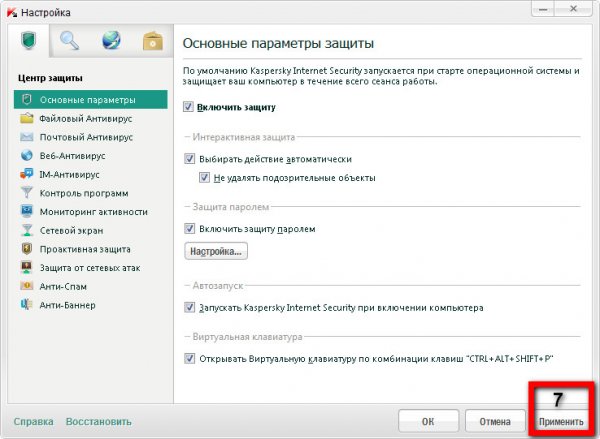The width and height of the screenshot is (600, 439).
Task: Click the Мониторинг активности monitor icon
Action: (26, 211)
